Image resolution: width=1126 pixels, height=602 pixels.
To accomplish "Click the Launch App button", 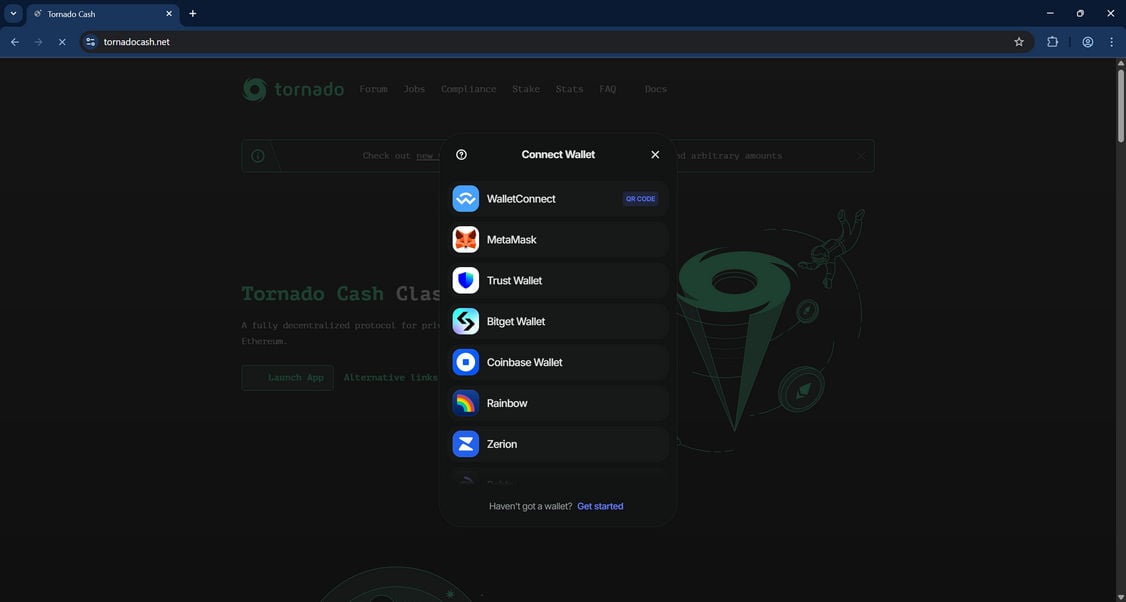I will point(287,377).
